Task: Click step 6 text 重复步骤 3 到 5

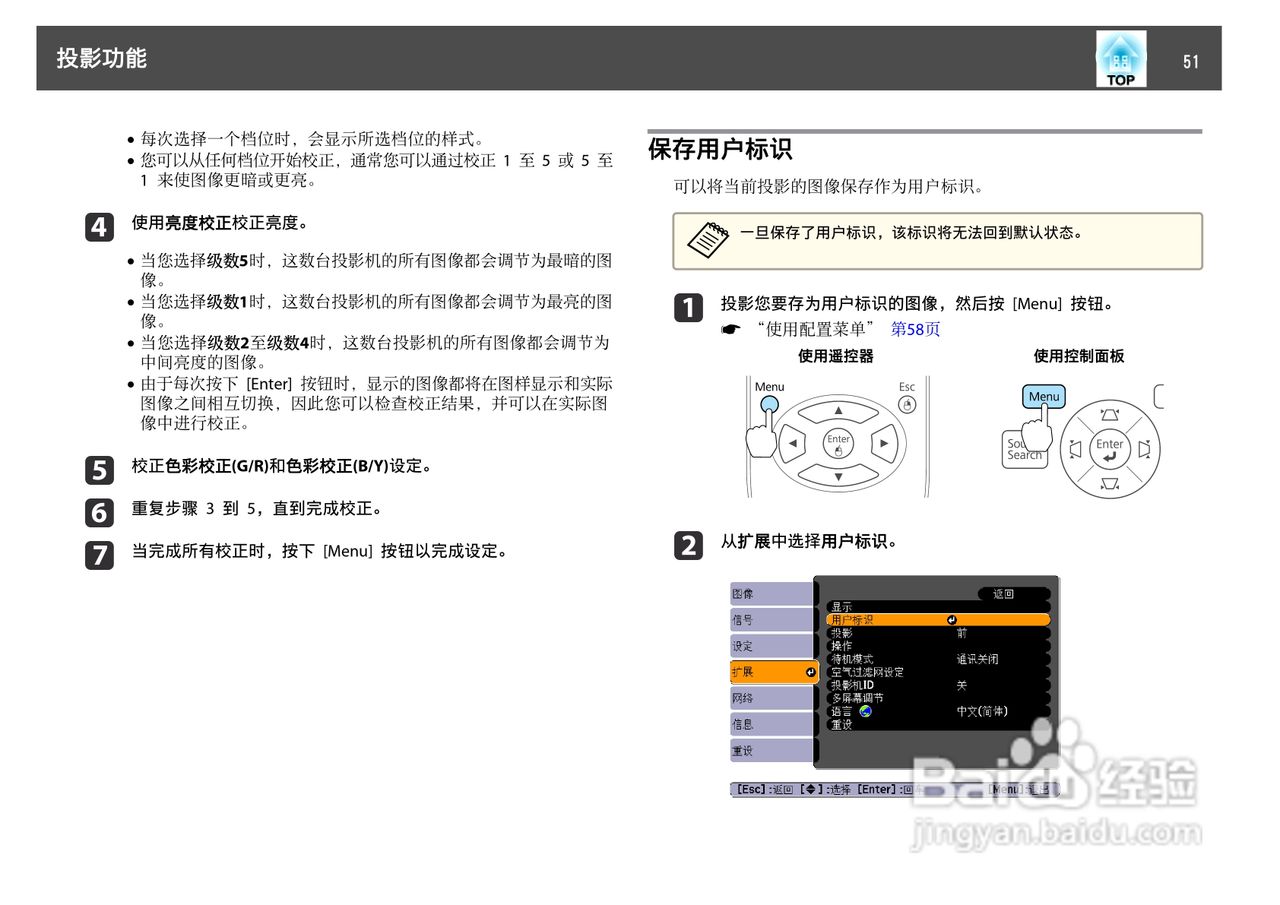Action: 257,508
